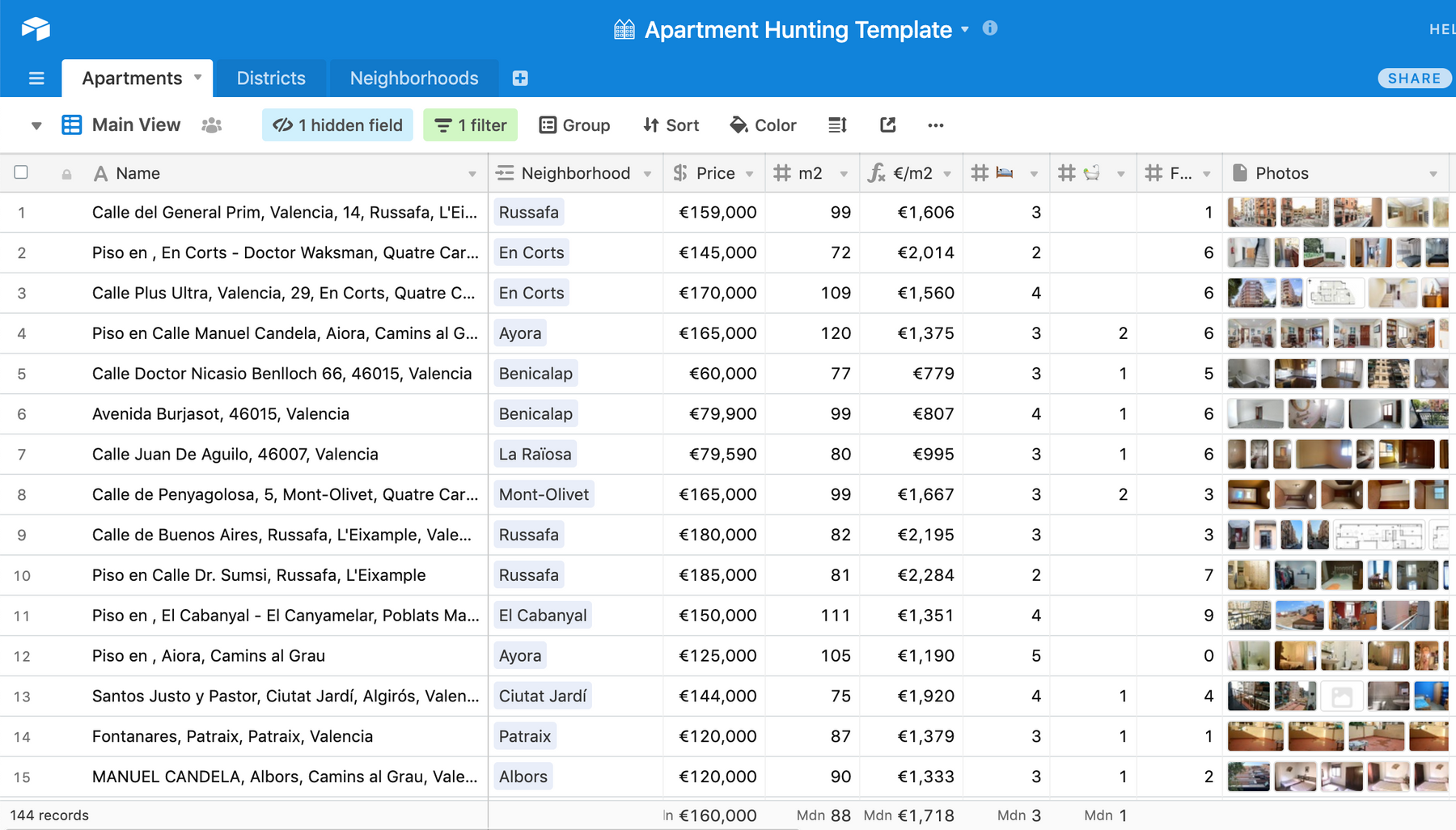Open the Color records option
This screenshot has width=1456, height=830.
click(763, 125)
